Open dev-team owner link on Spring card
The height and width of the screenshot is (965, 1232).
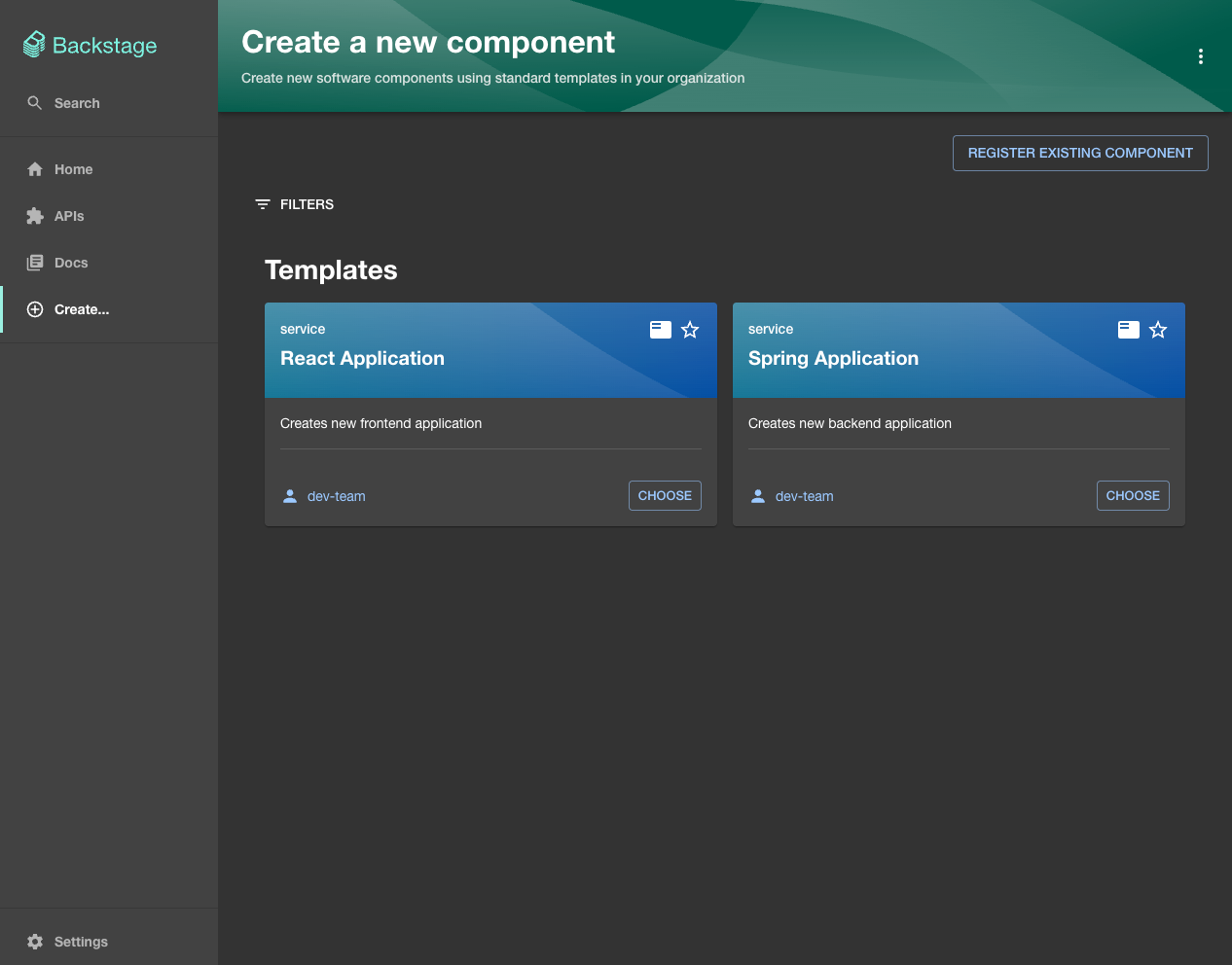click(805, 496)
